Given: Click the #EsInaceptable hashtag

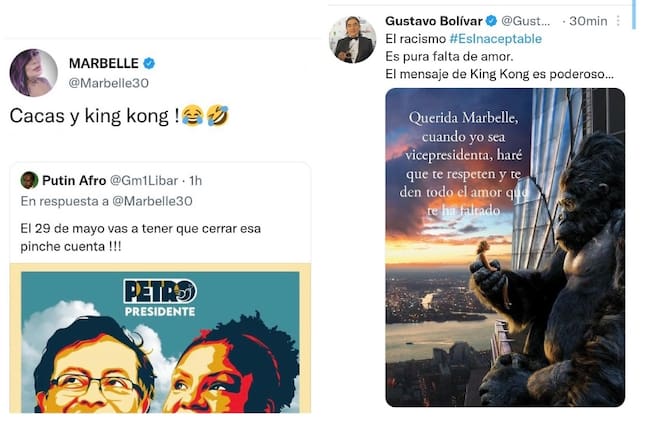Looking at the screenshot, I should point(495,39).
